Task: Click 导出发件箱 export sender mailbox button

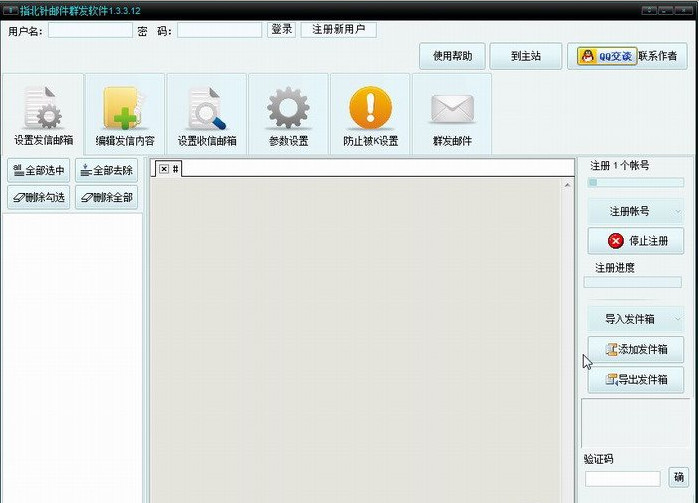Action: click(636, 379)
